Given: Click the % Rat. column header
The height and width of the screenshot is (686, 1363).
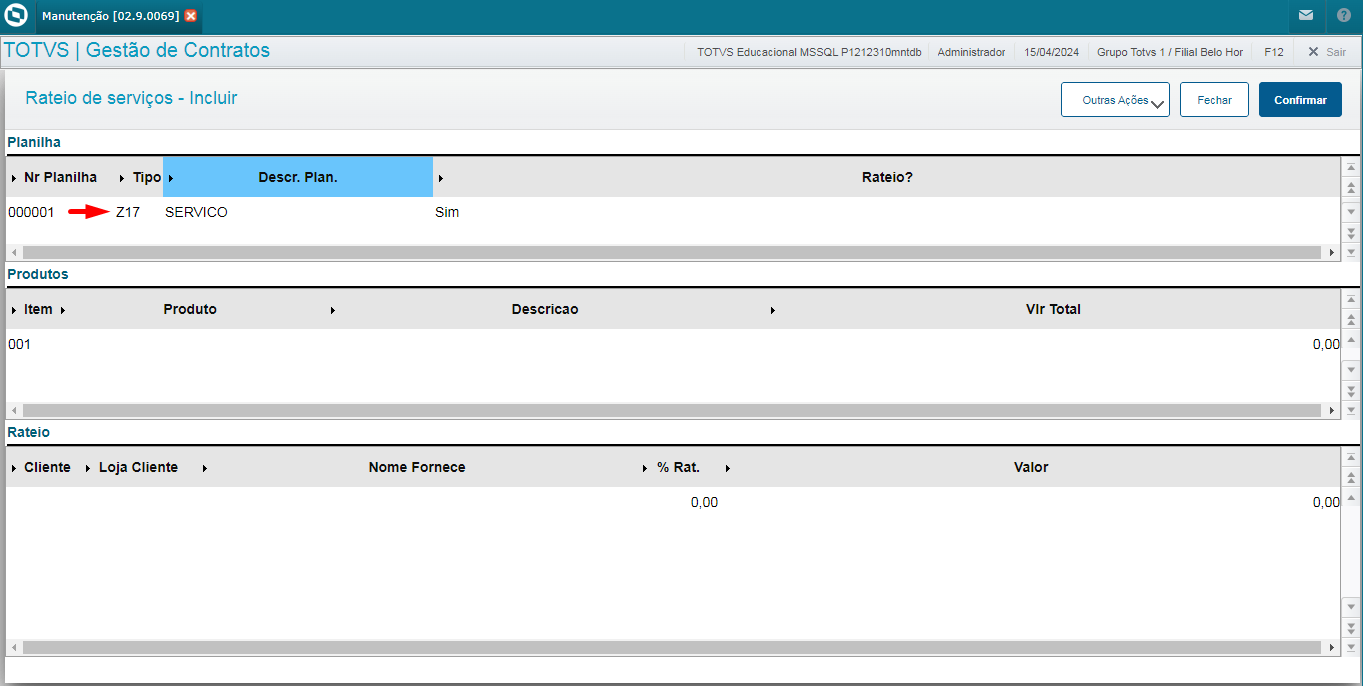Looking at the screenshot, I should [678, 467].
